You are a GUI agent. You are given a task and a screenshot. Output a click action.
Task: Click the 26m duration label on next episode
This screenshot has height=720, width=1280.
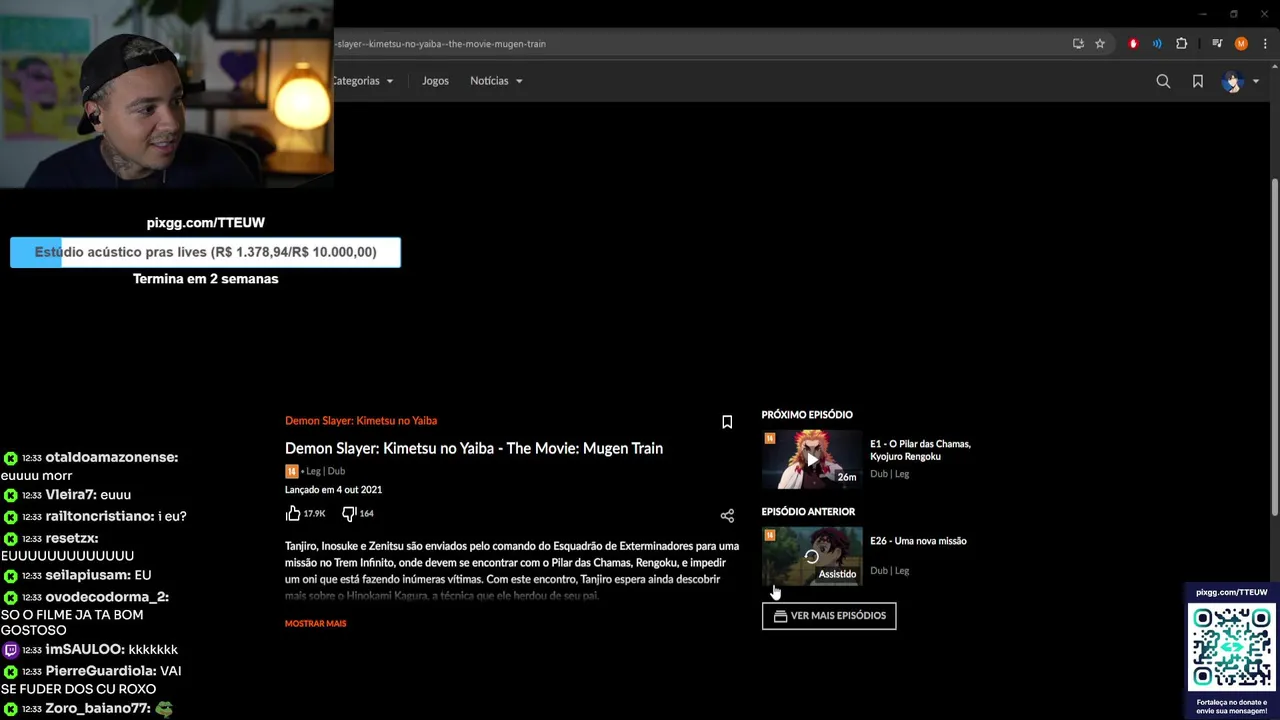point(847,478)
